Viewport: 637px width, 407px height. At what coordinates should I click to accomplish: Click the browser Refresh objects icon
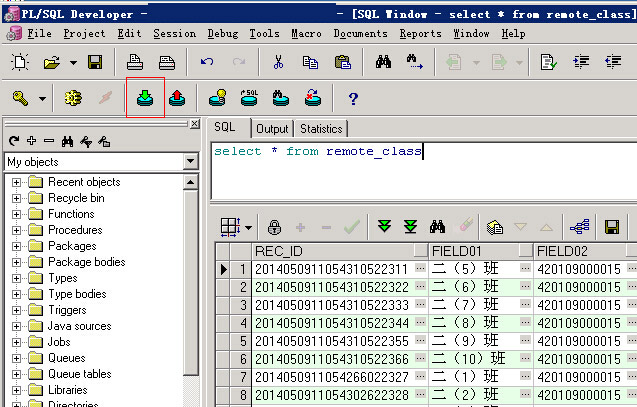(x=14, y=141)
